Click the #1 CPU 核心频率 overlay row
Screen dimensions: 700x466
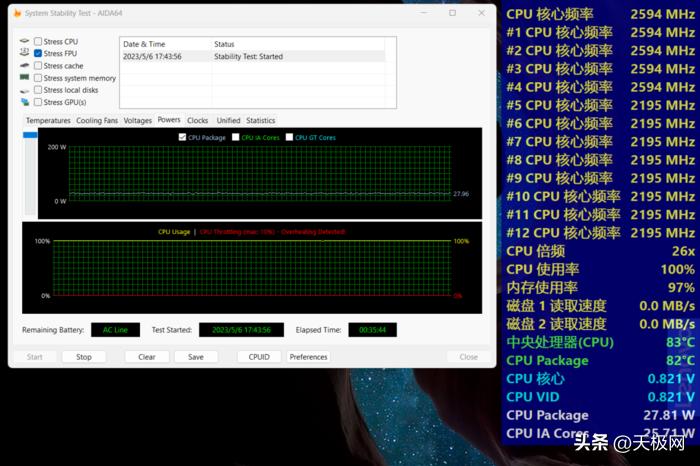(x=600, y=32)
